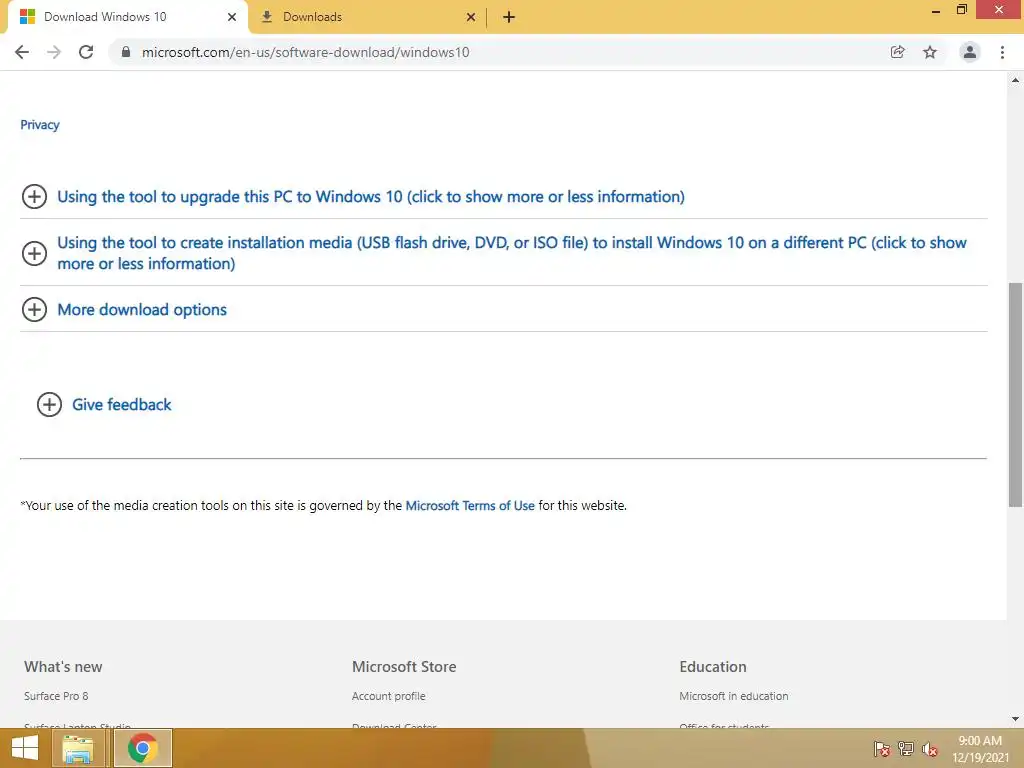Screen dimensions: 1024x768
Task: Open Chrome's three-dot menu
Action: point(1002,52)
